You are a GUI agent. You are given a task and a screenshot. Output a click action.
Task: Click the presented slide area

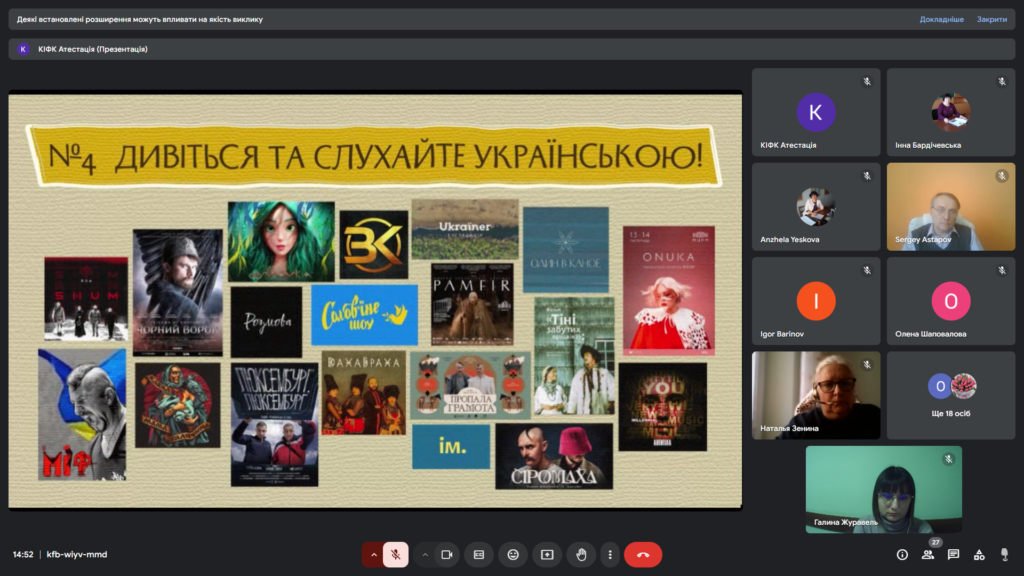point(375,300)
